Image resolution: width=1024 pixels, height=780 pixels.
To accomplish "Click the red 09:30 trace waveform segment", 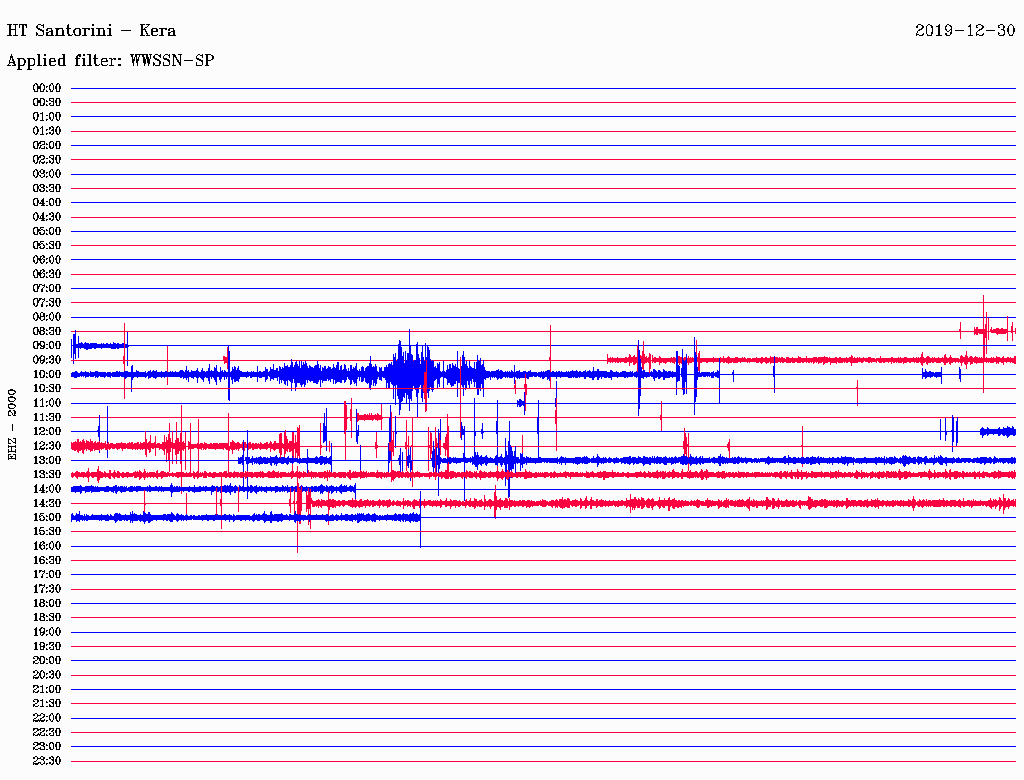I will pos(811,360).
